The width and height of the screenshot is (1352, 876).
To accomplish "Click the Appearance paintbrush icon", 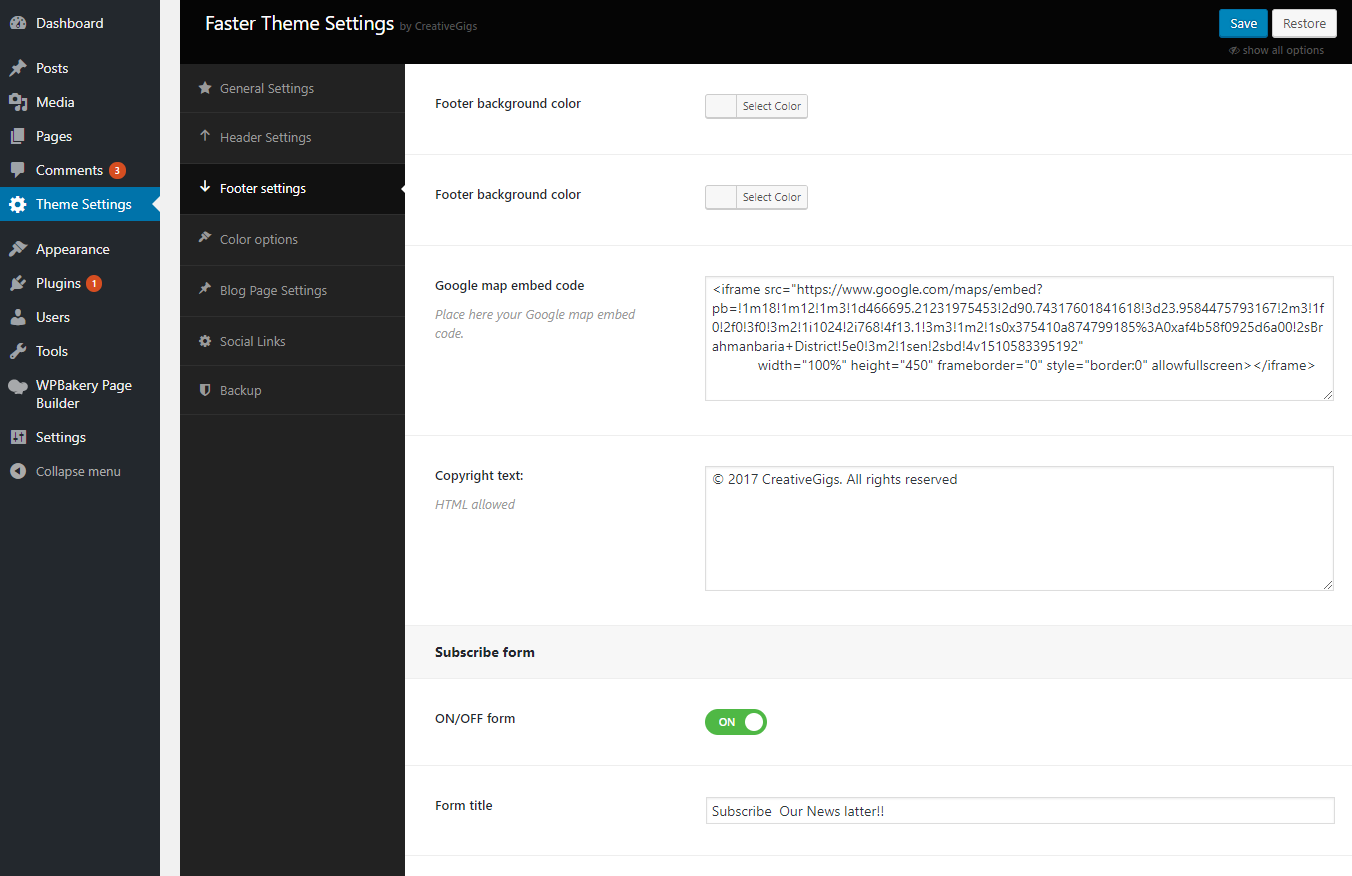I will point(18,249).
